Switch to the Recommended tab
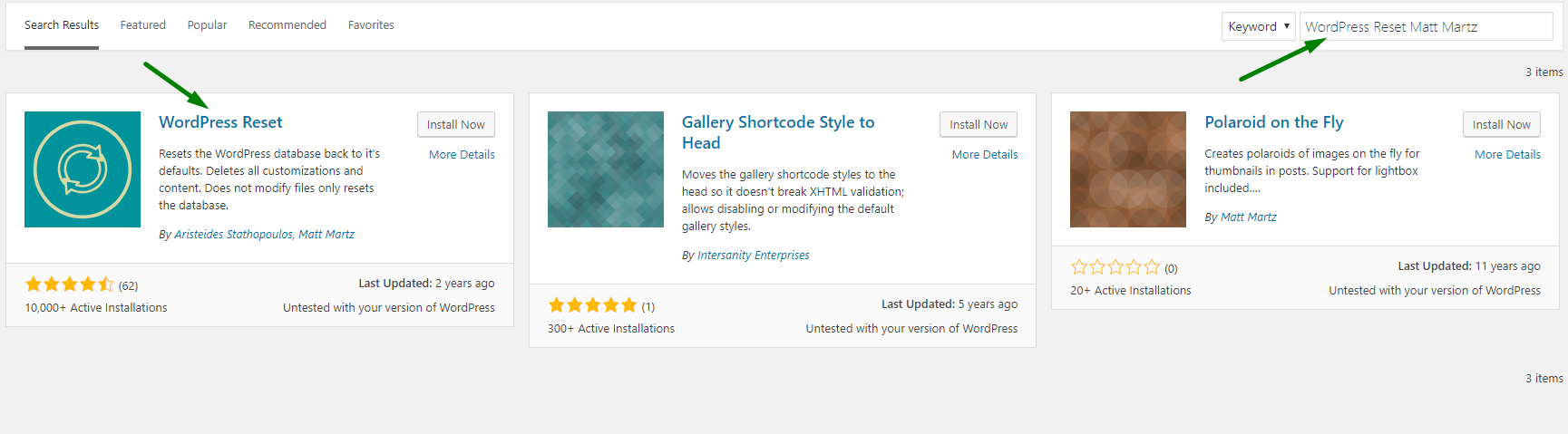1568x434 pixels. [287, 25]
